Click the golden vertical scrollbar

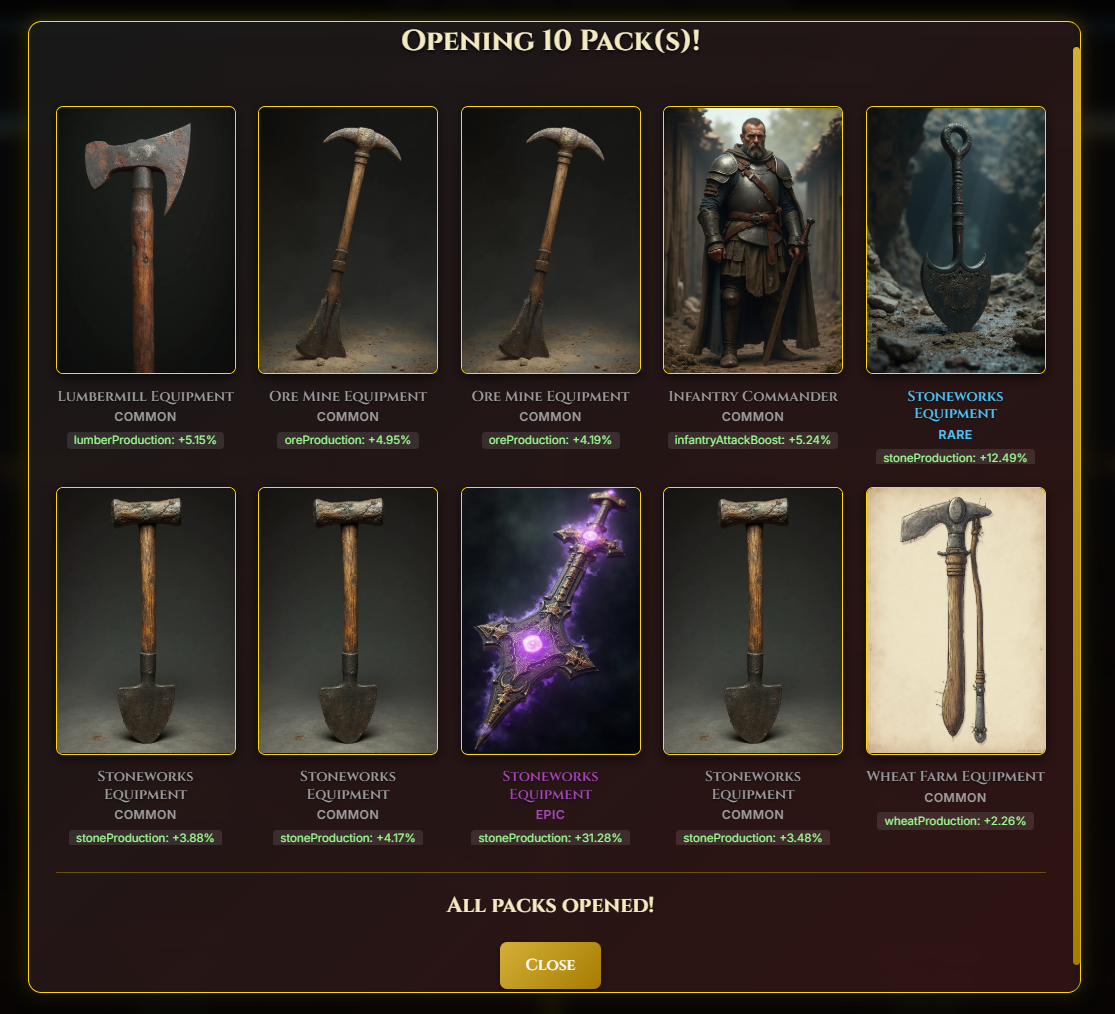coord(1076,506)
